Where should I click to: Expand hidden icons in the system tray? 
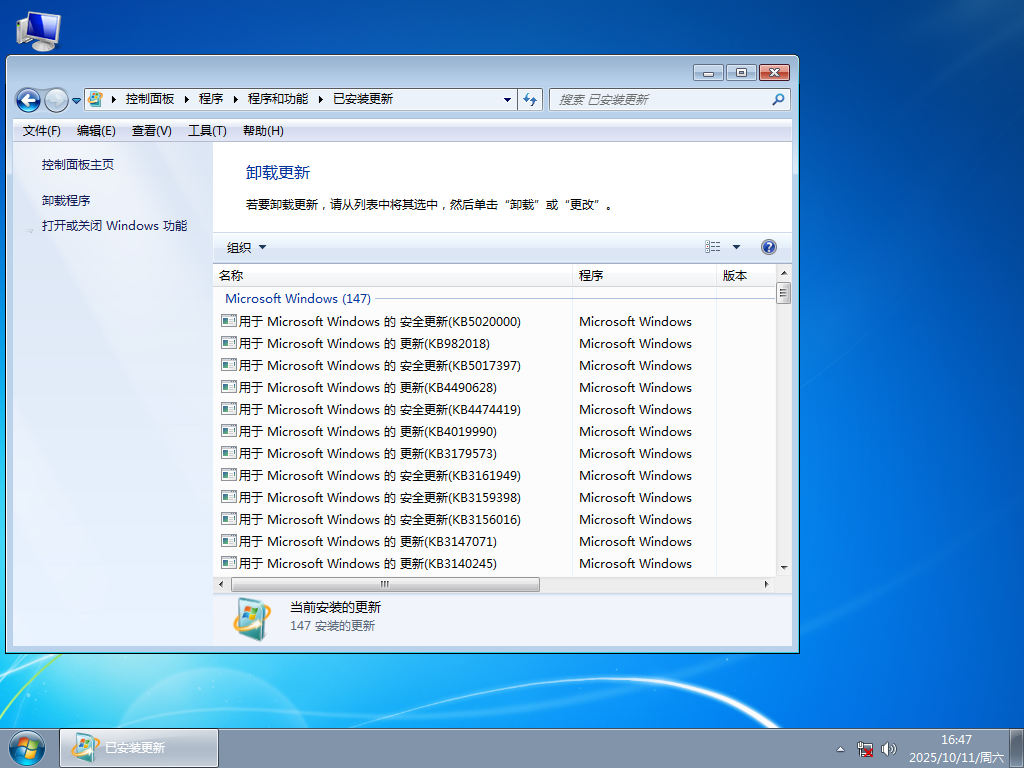[x=839, y=748]
